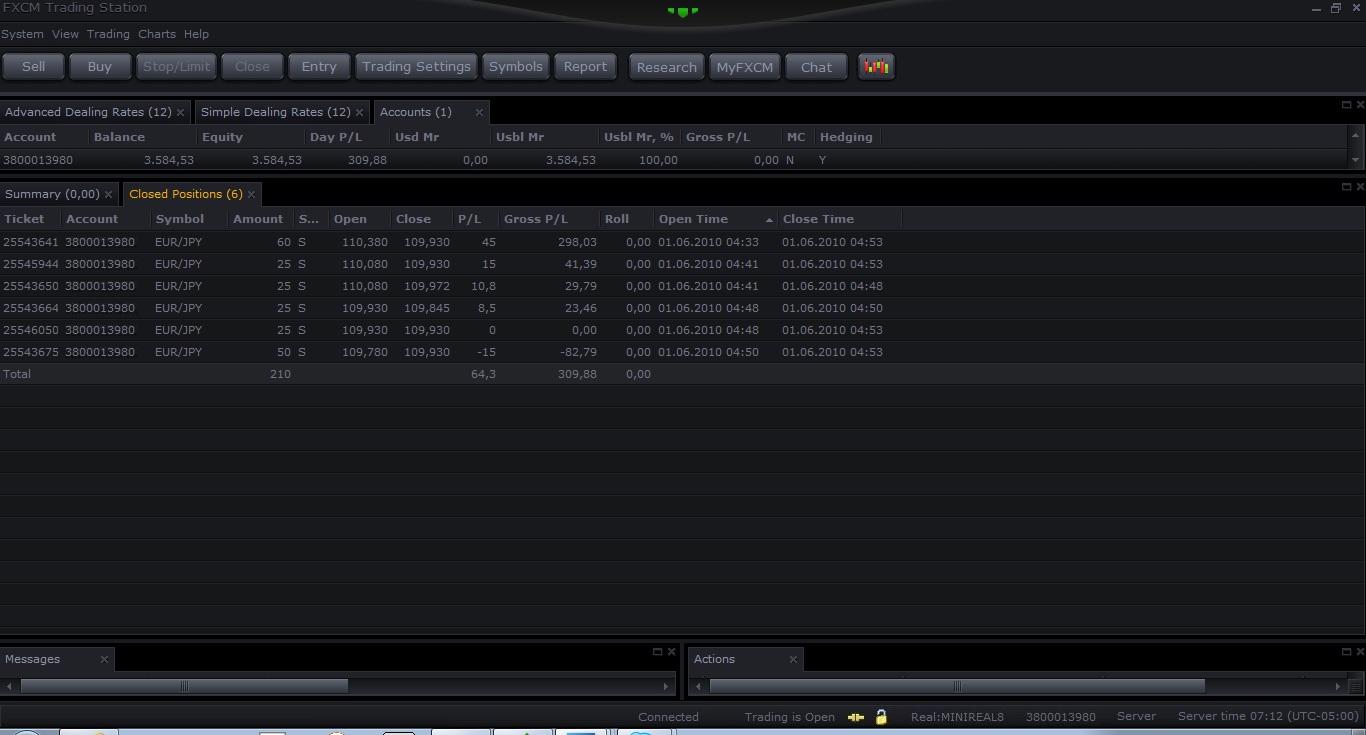
Task: Maximize the Messages panel
Action: tap(657, 651)
